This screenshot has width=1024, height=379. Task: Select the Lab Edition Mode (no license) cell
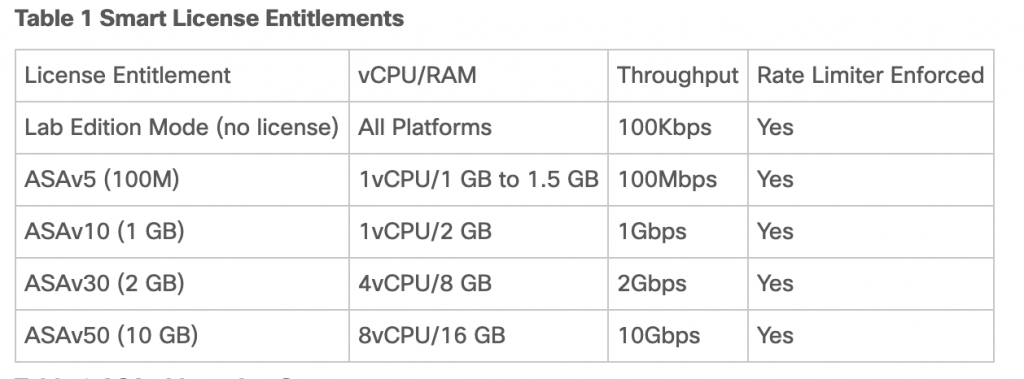[x=182, y=127]
